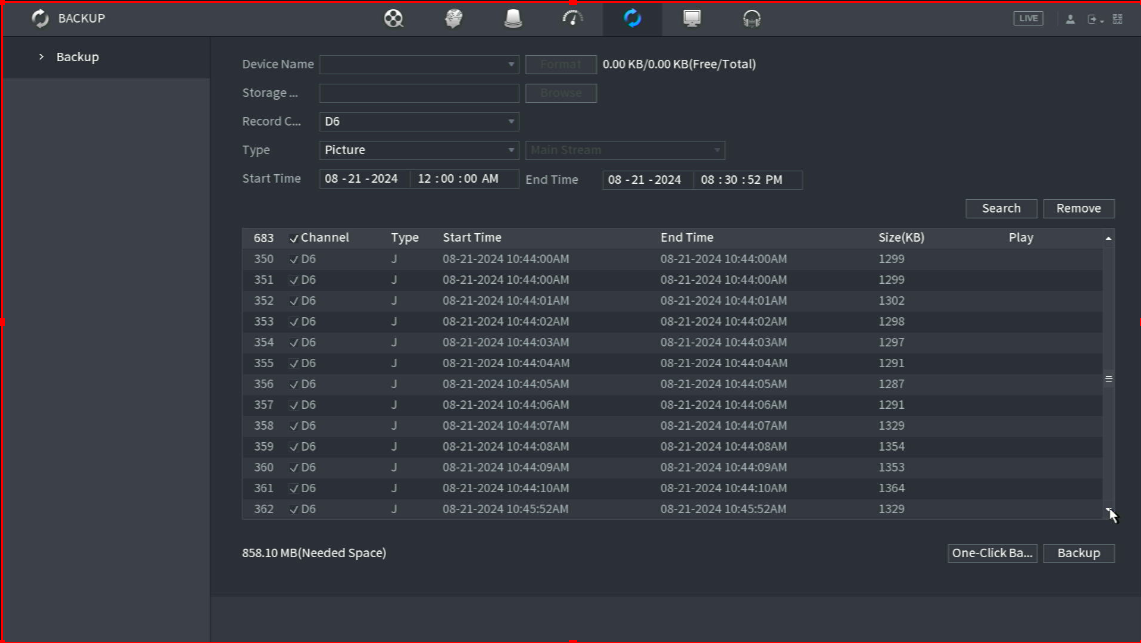
Task: Click the Format button
Action: tap(561, 65)
